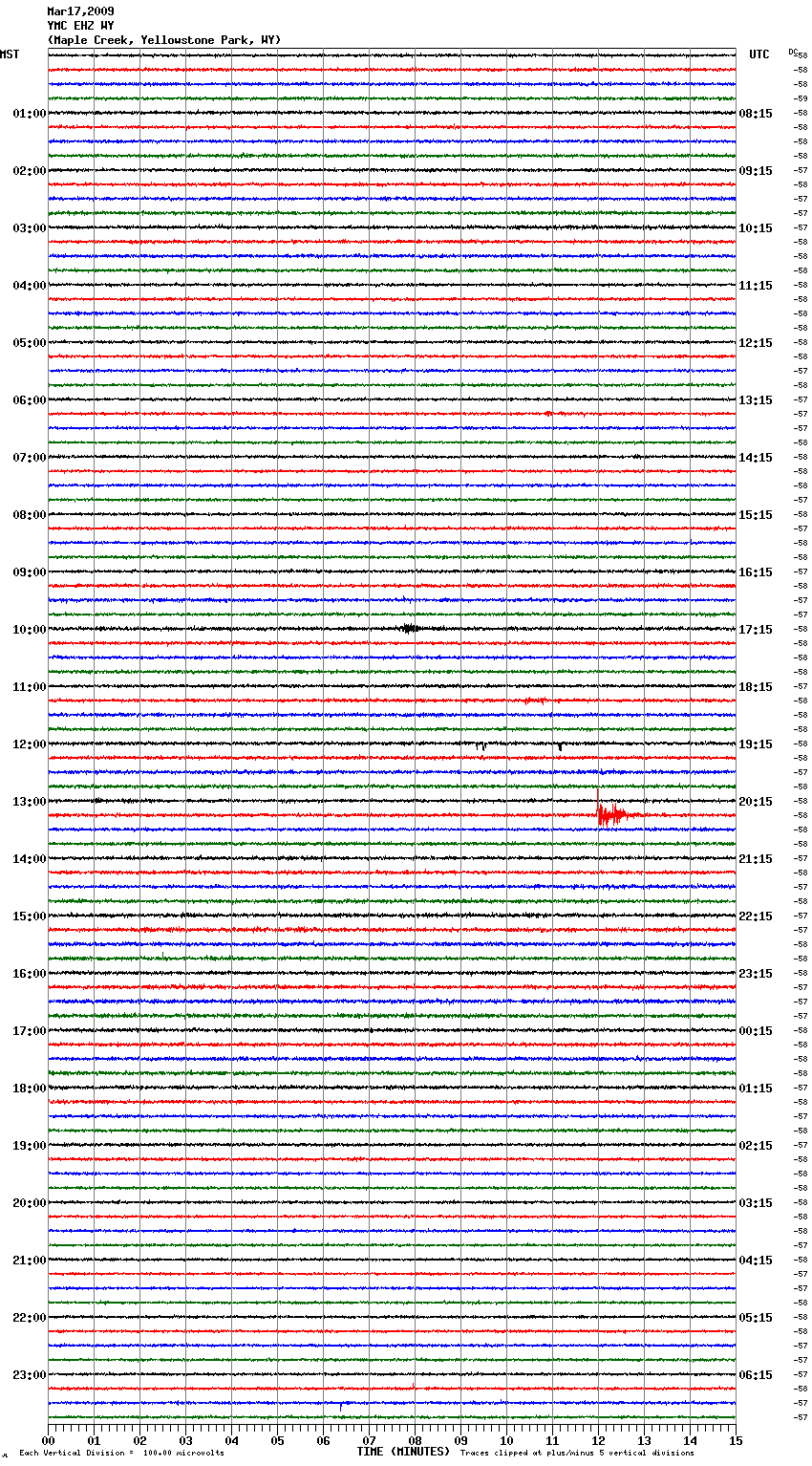Click the "TIME (MINUTES)" axis title

point(403,1452)
